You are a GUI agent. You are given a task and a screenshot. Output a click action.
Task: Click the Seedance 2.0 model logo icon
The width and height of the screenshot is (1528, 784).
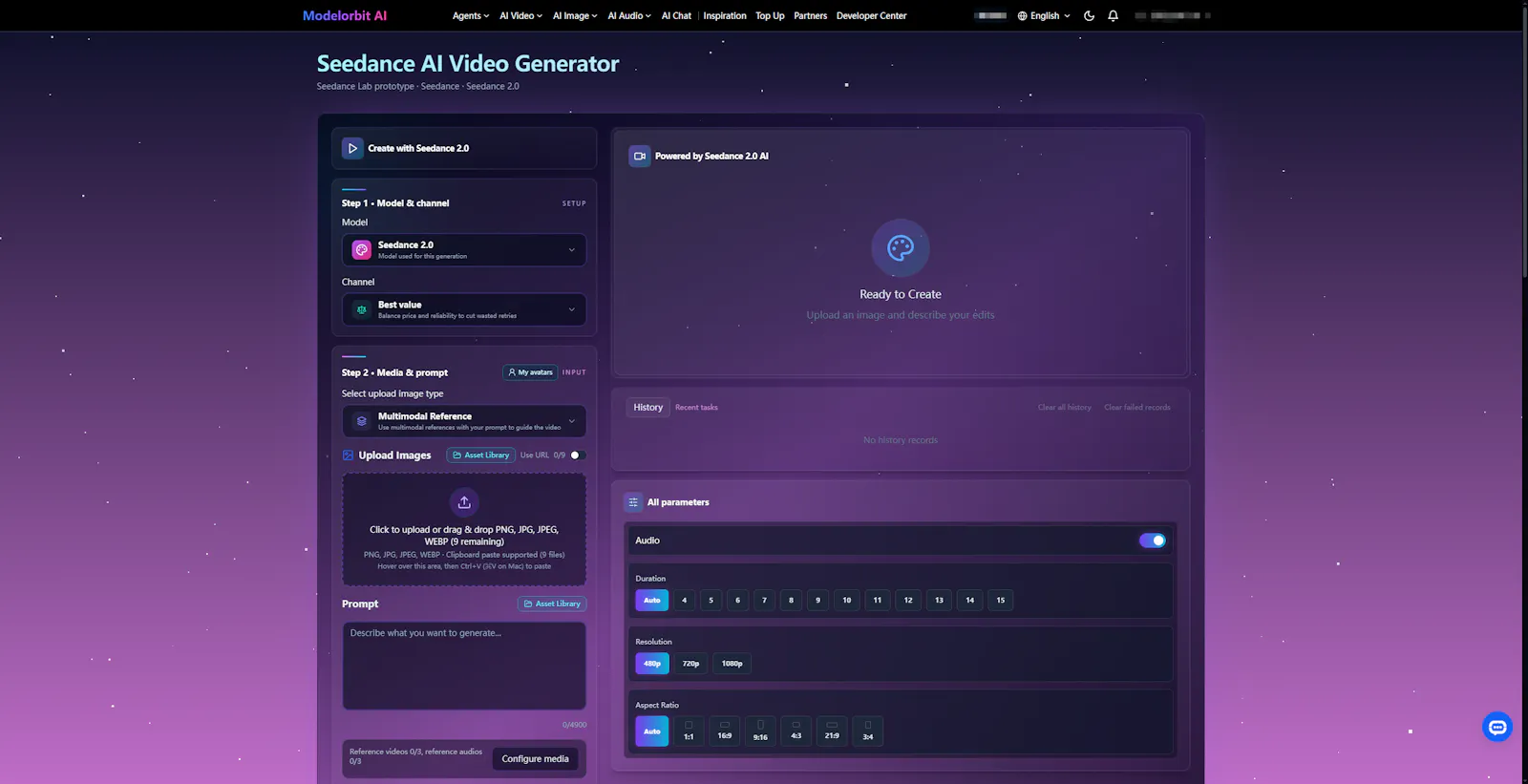pyautogui.click(x=362, y=250)
